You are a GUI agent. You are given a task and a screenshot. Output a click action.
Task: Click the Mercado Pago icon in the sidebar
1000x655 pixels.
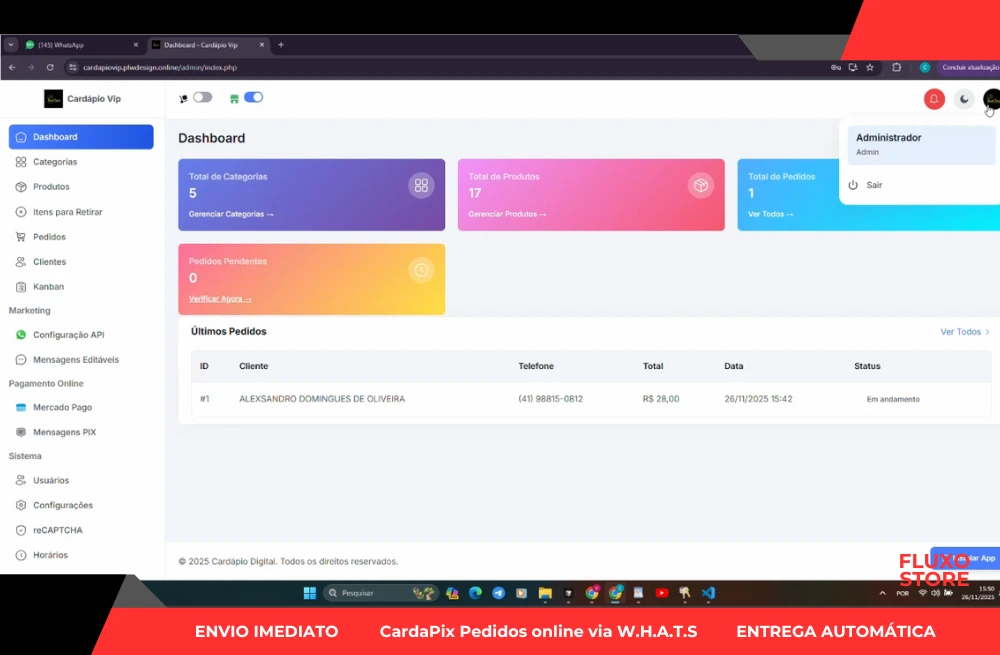pos(21,408)
